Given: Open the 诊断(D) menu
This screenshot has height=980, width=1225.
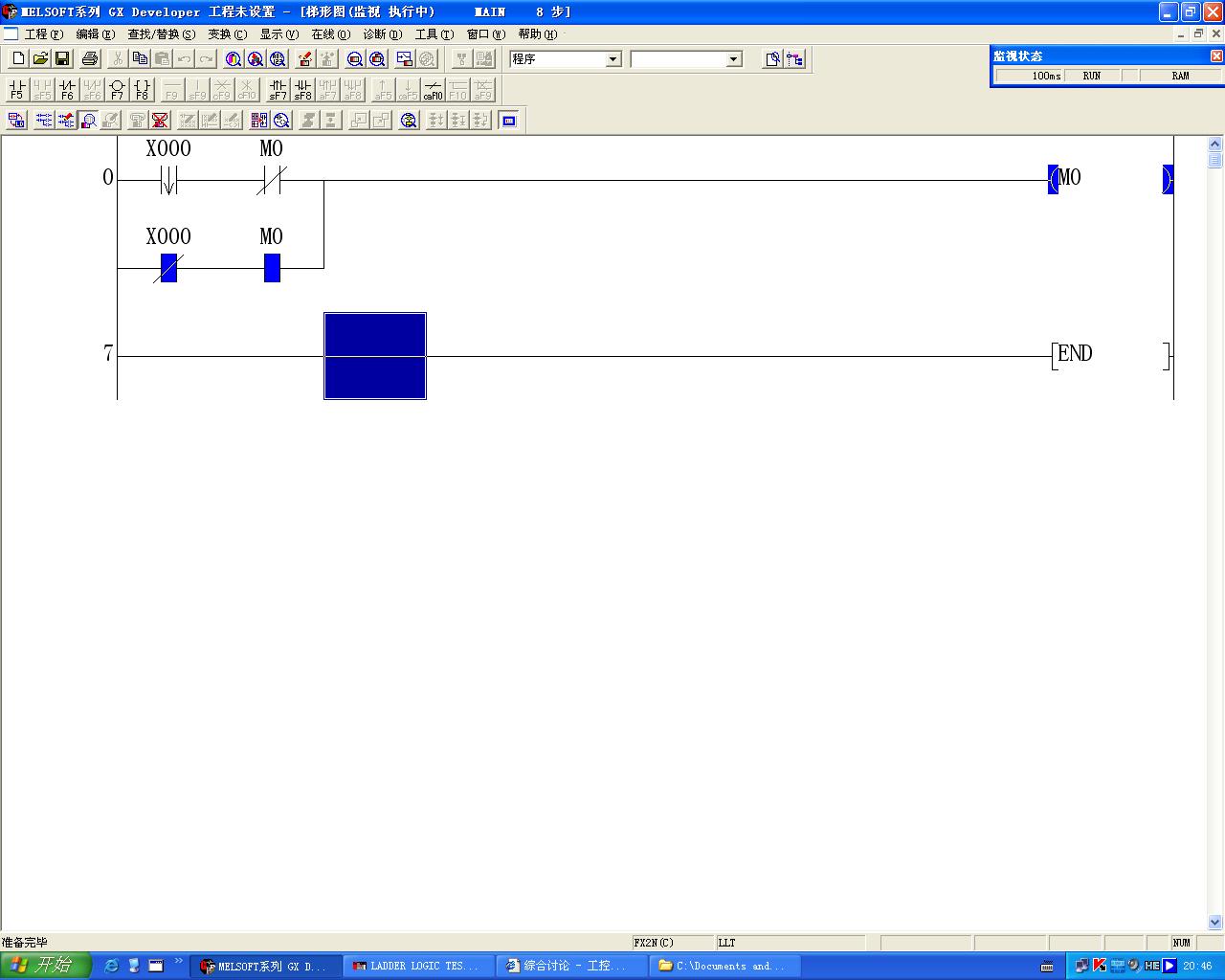Looking at the screenshot, I should tap(382, 34).
